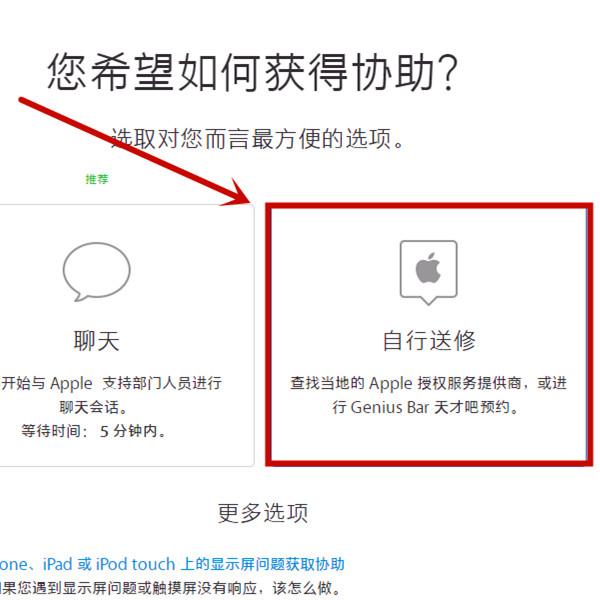Screen dimensions: 600x600
Task: Select the 聊天 card title
Action: [96, 341]
